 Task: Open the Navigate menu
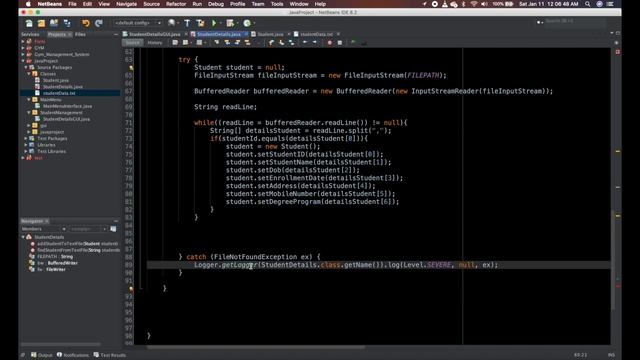[x=127, y=4]
